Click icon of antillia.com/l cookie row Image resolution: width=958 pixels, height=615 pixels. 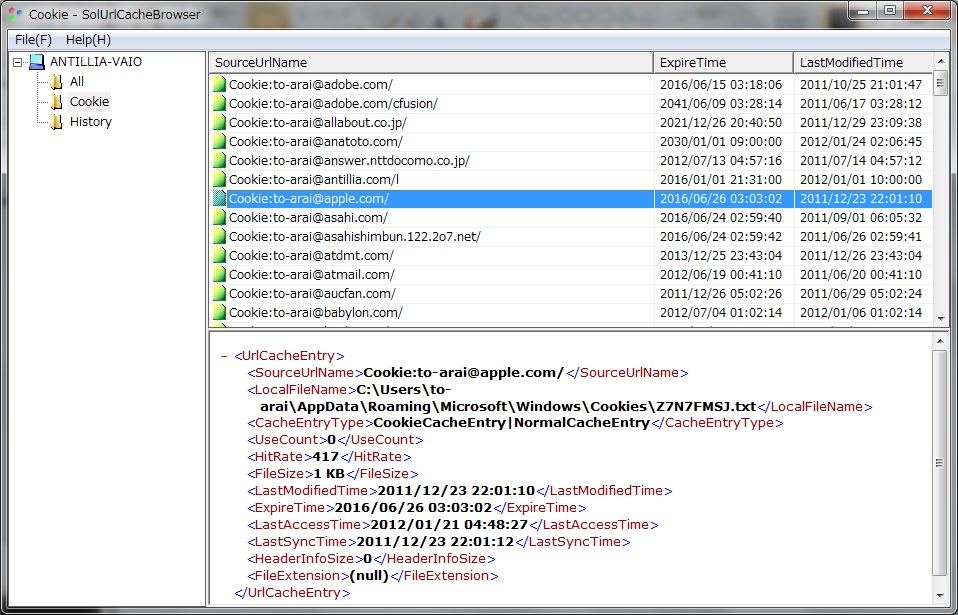click(219, 180)
